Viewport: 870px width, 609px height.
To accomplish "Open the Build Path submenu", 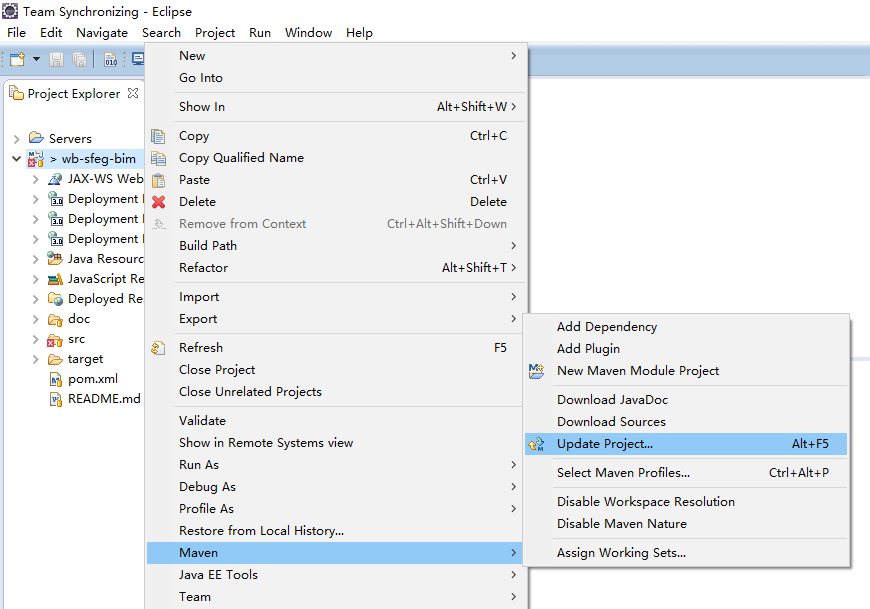I will (335, 246).
